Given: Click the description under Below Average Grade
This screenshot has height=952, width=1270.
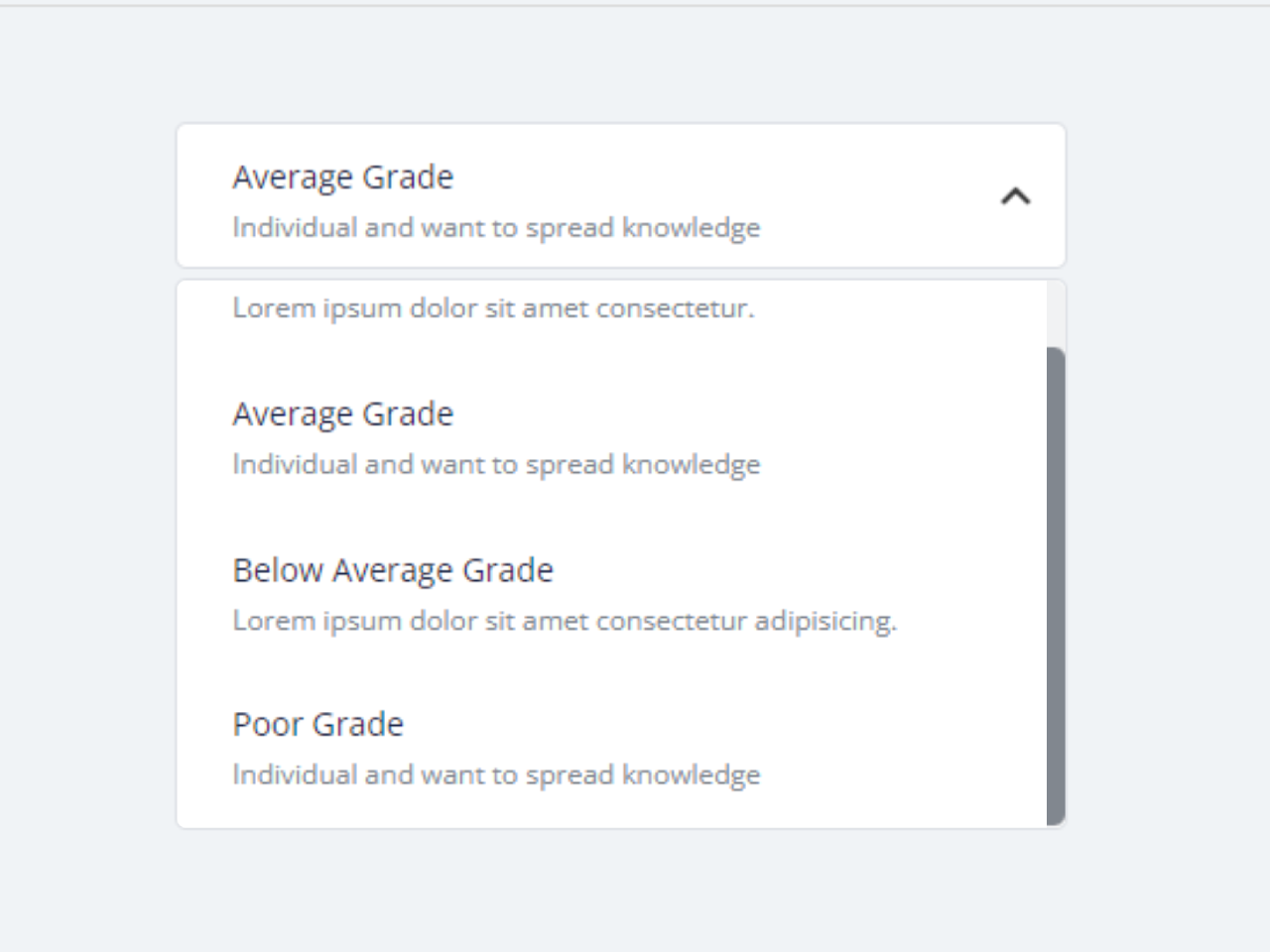Looking at the screenshot, I should pyautogui.click(x=567, y=621).
